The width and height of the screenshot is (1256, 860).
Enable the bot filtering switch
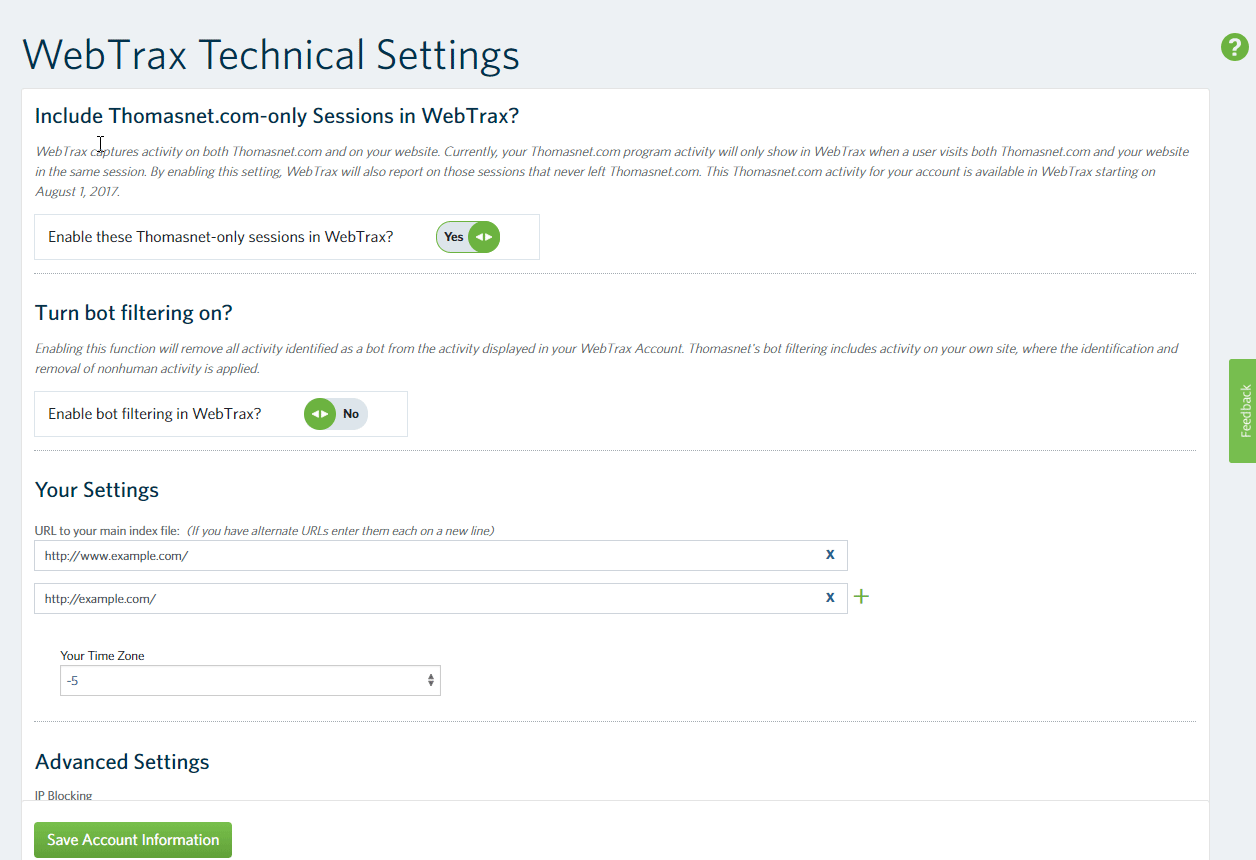click(336, 414)
